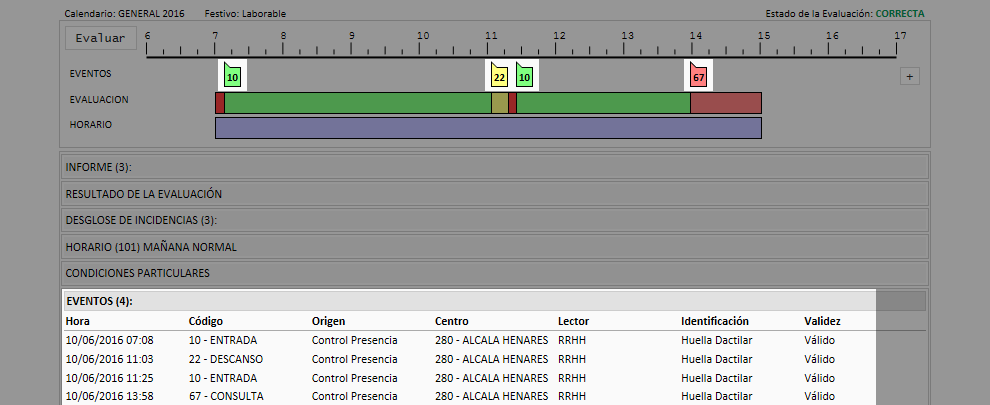The height and width of the screenshot is (405, 990).
Task: Click the Origen column header
Action: point(328,322)
